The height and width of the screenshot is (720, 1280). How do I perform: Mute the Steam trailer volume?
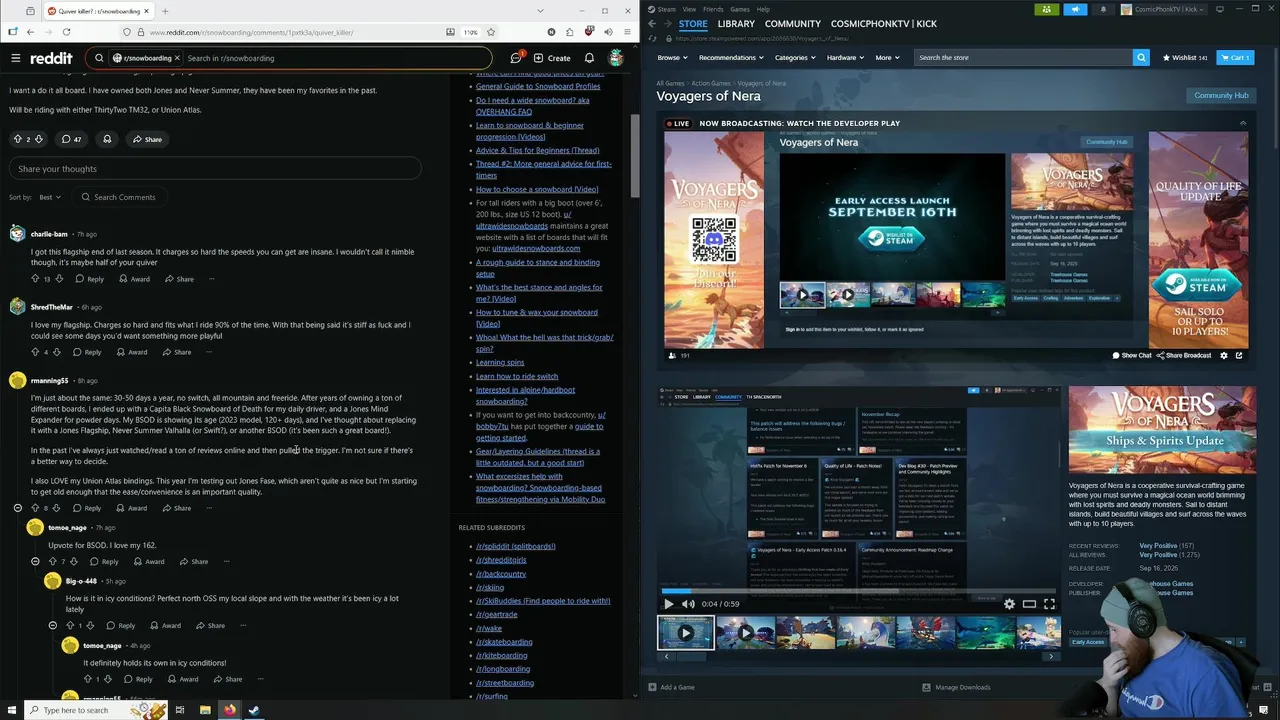click(x=688, y=604)
